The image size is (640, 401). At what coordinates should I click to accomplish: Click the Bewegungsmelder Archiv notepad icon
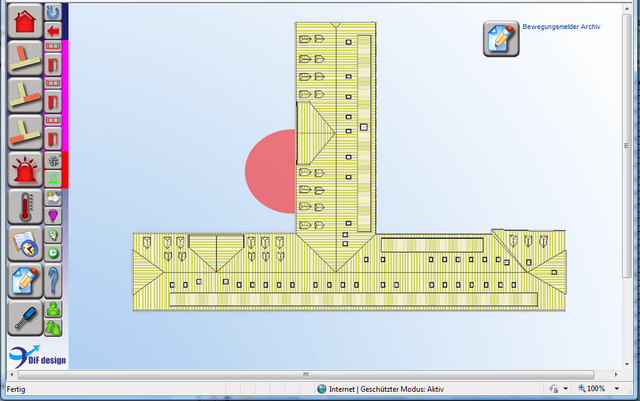point(501,39)
